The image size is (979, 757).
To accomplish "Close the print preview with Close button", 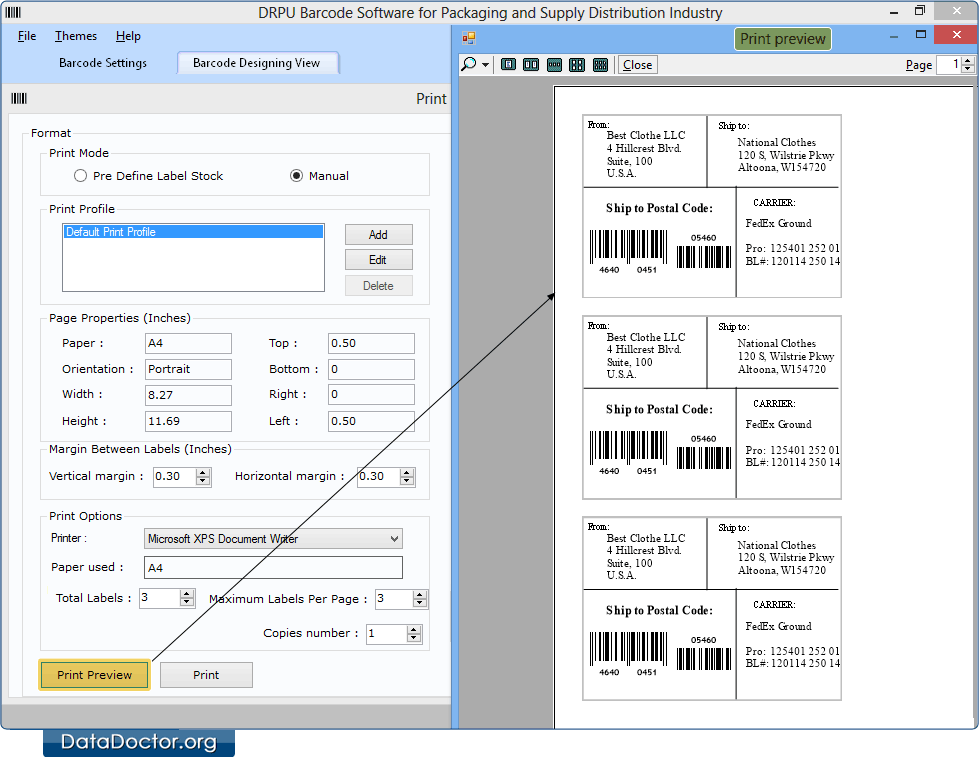I will pos(637,64).
